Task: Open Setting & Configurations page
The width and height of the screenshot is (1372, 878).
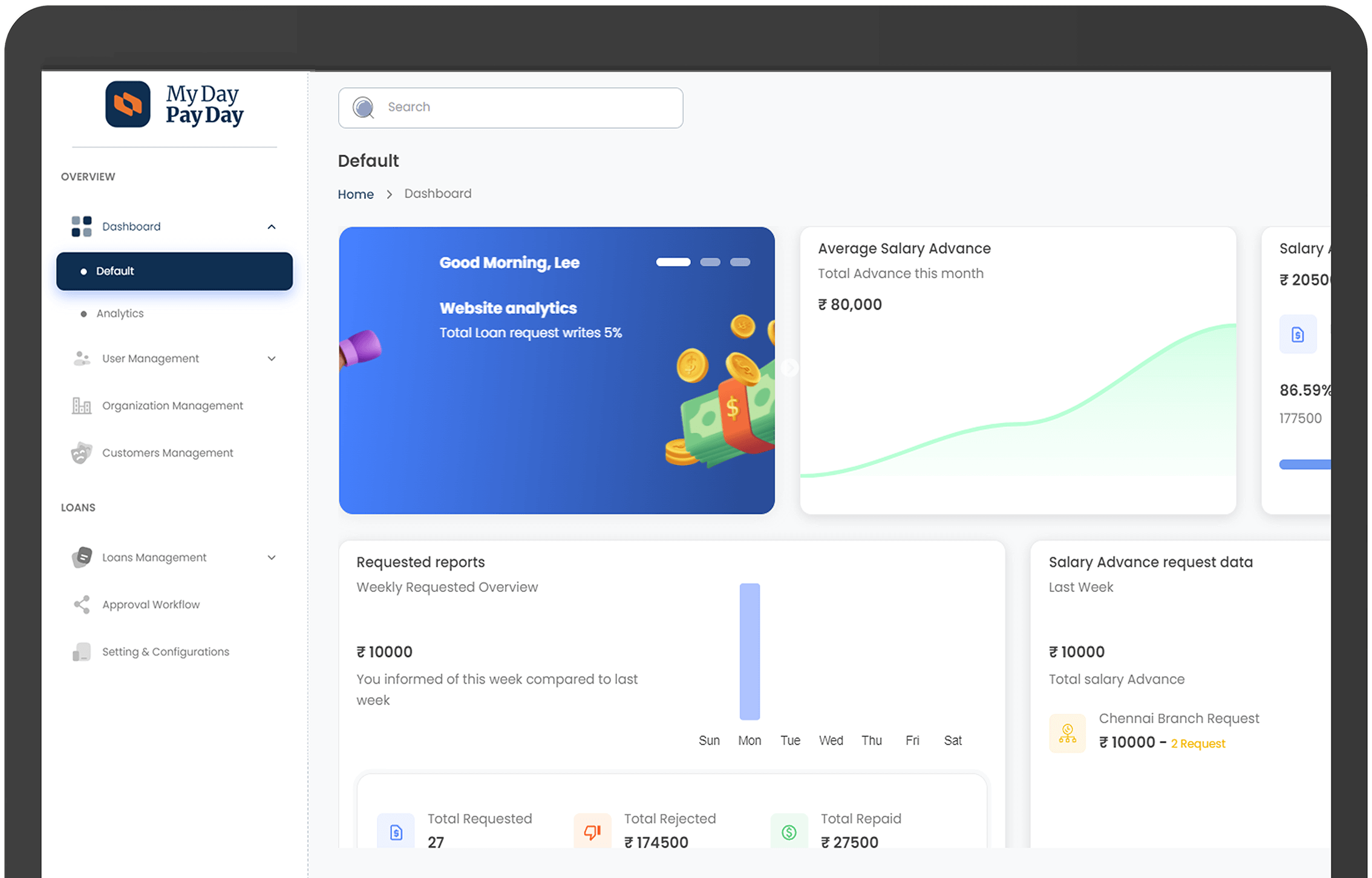Action: point(166,652)
